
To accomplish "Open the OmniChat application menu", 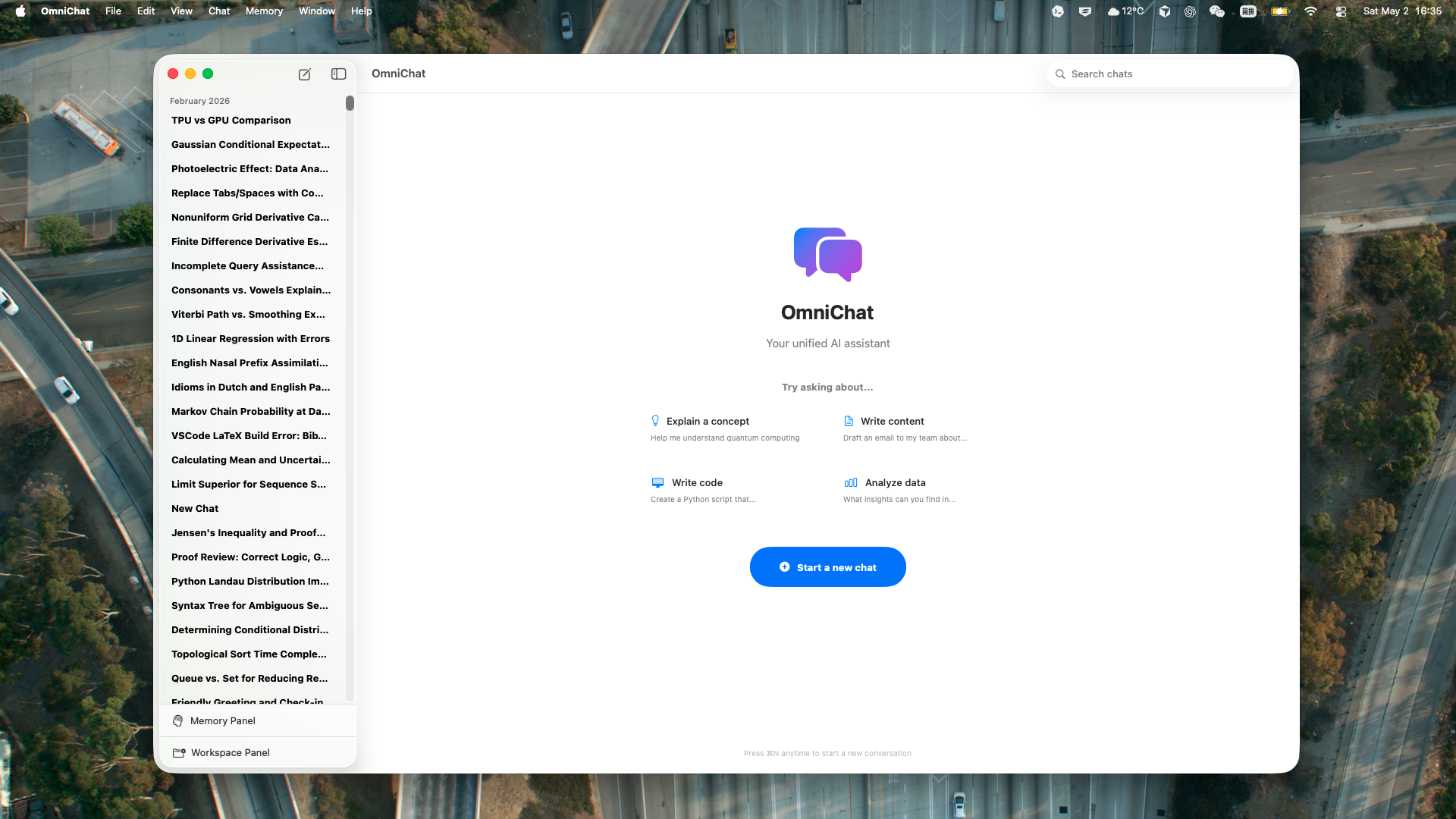I will point(65,11).
